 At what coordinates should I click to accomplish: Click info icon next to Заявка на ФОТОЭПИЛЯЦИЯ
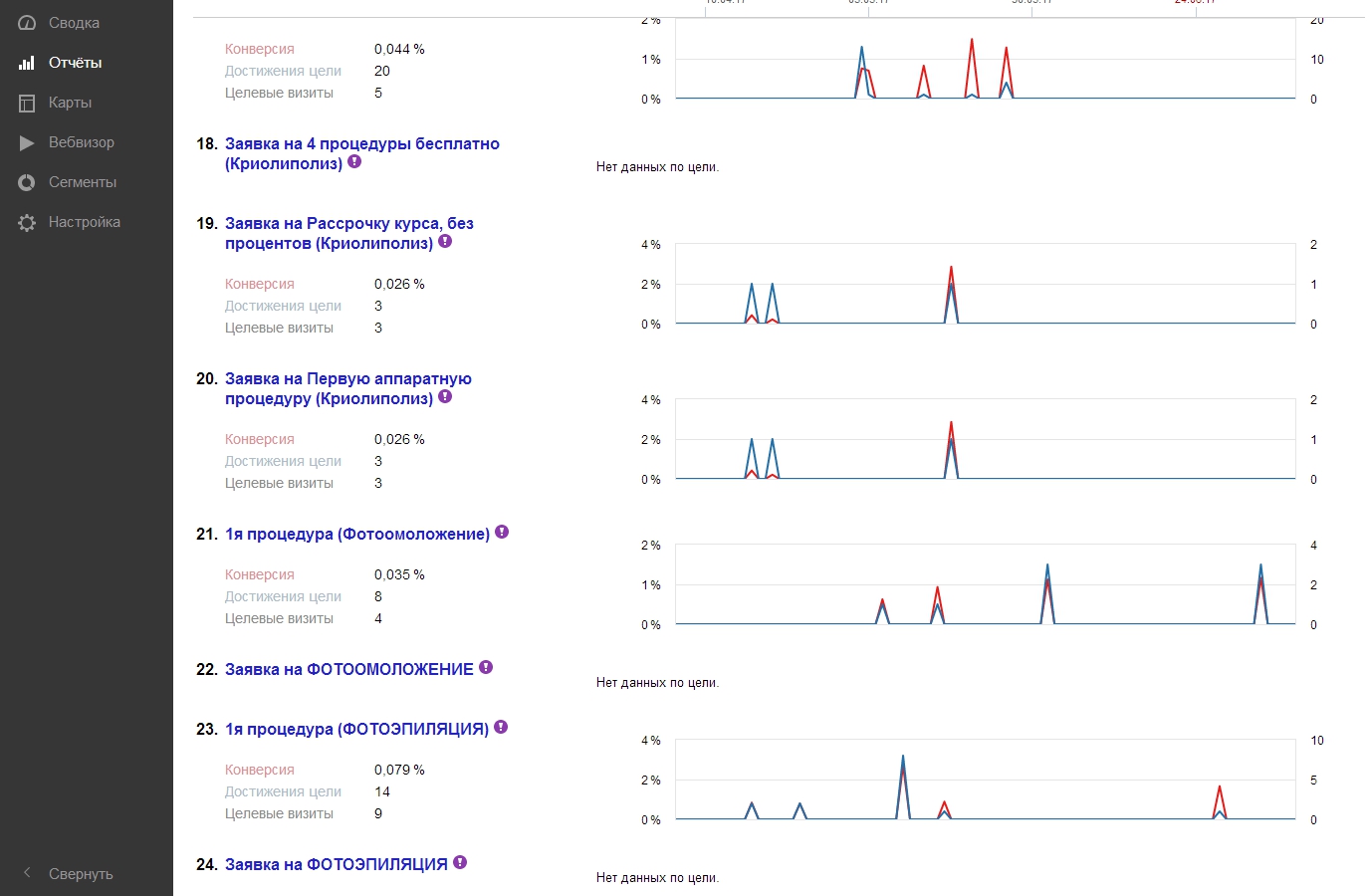(460, 863)
